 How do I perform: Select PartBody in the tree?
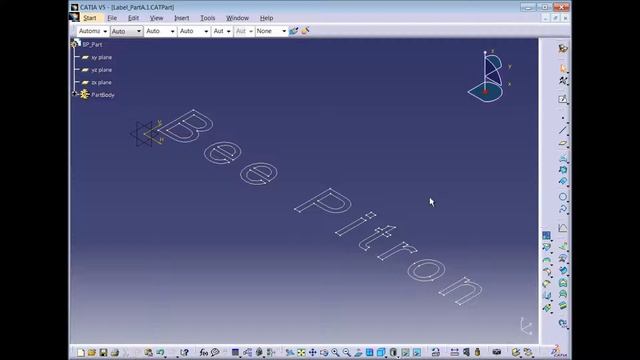102,95
